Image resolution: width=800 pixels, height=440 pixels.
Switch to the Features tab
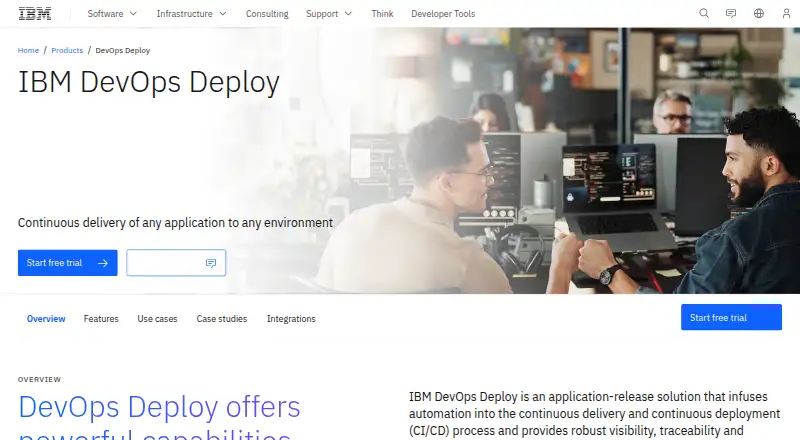[x=101, y=319]
